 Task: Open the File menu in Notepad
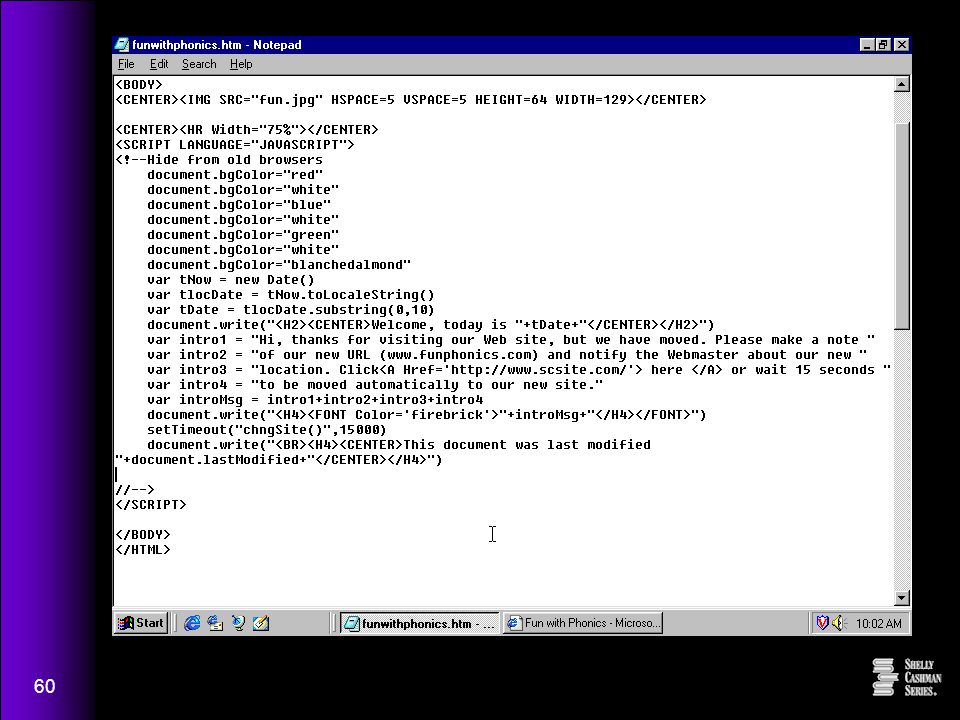pos(126,64)
